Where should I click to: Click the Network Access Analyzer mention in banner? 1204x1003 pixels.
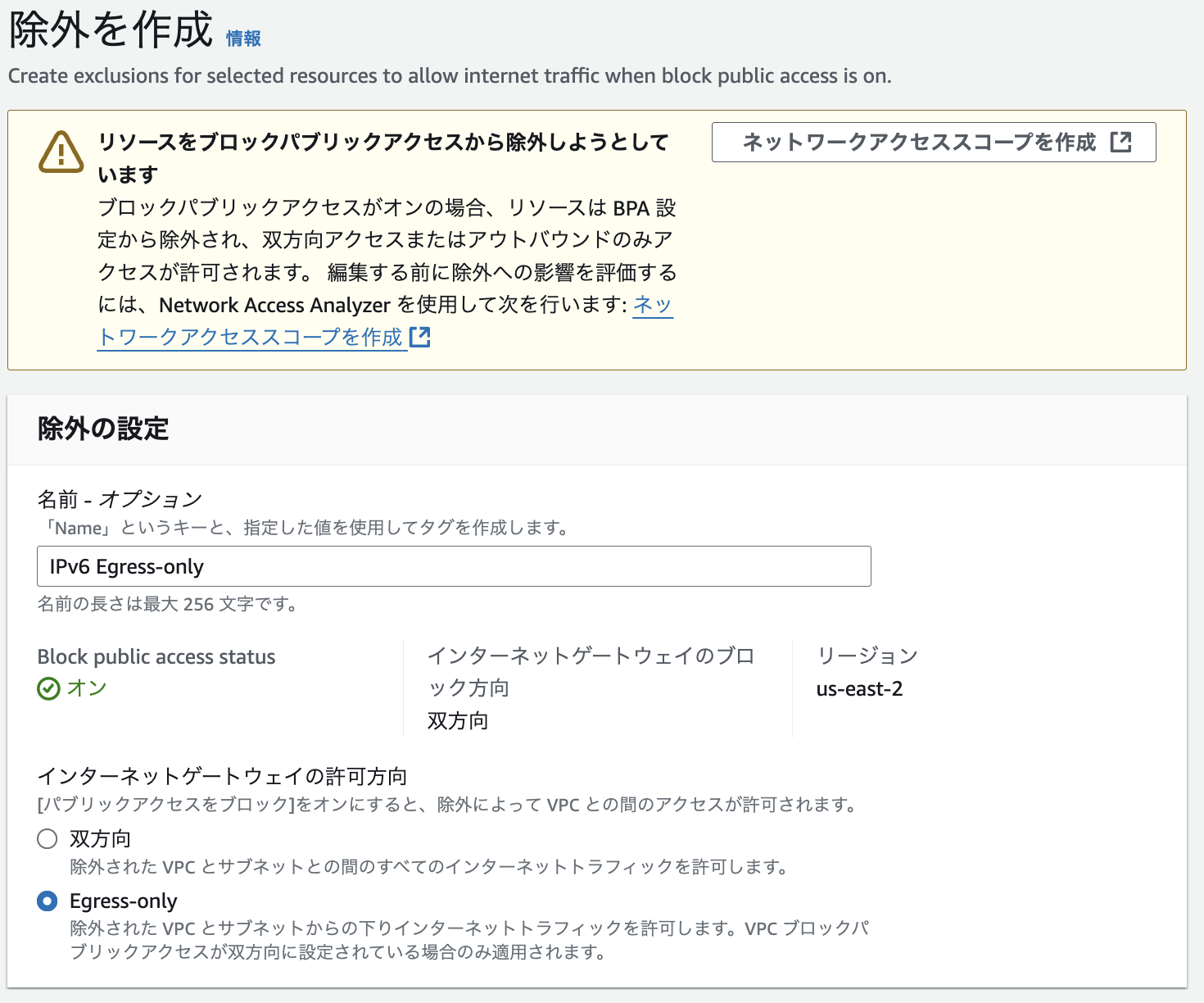(x=274, y=305)
